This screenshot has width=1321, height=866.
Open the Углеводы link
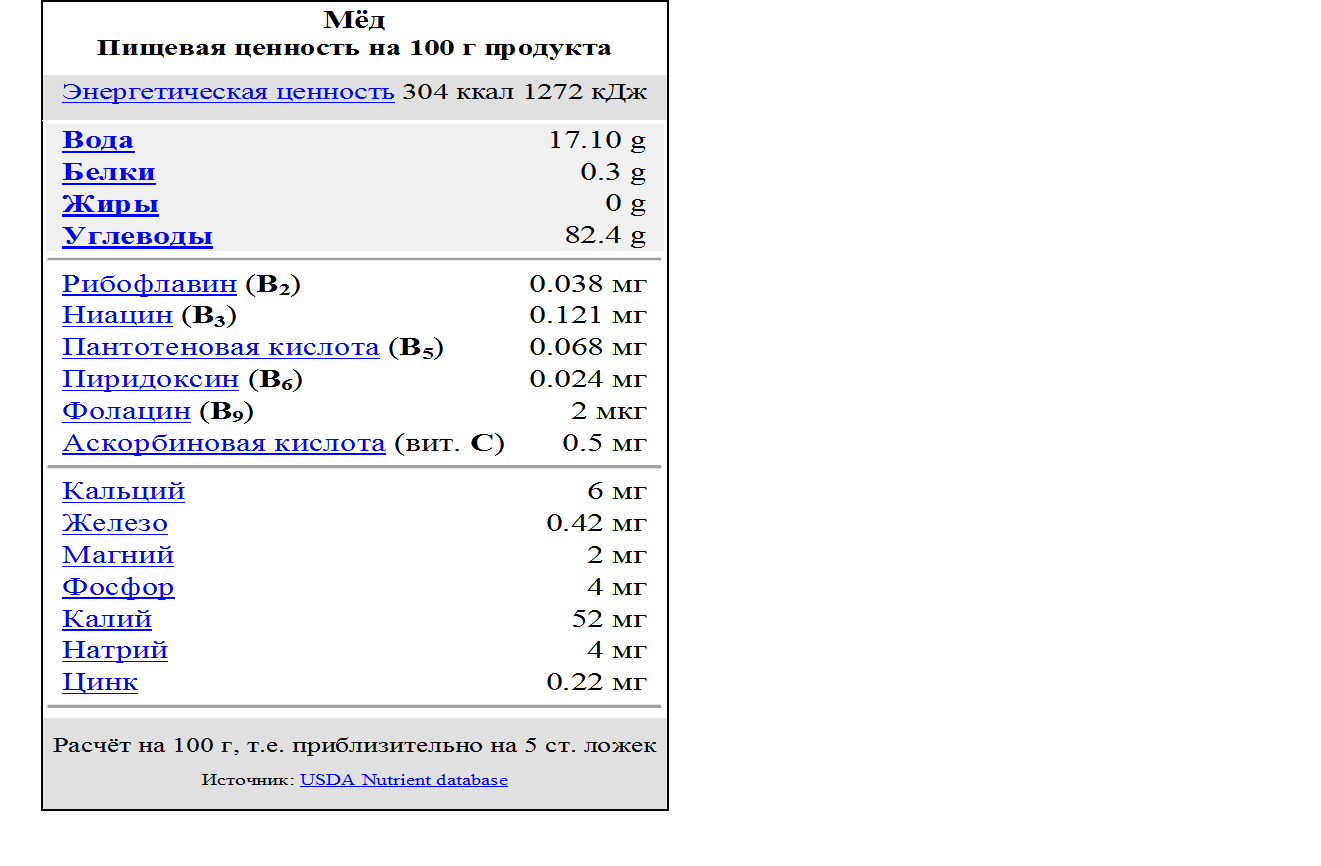pos(137,236)
